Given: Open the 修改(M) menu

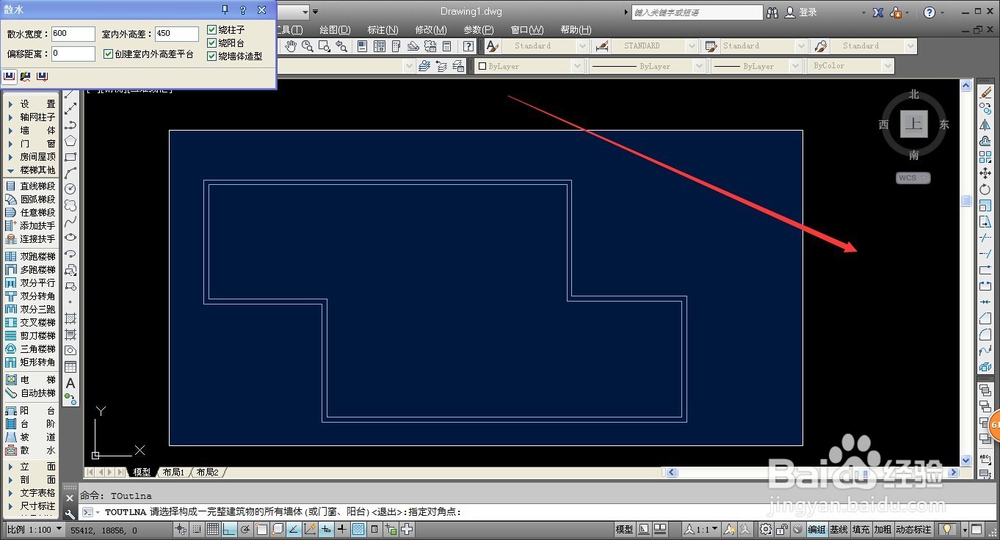Looking at the screenshot, I should click(431, 29).
